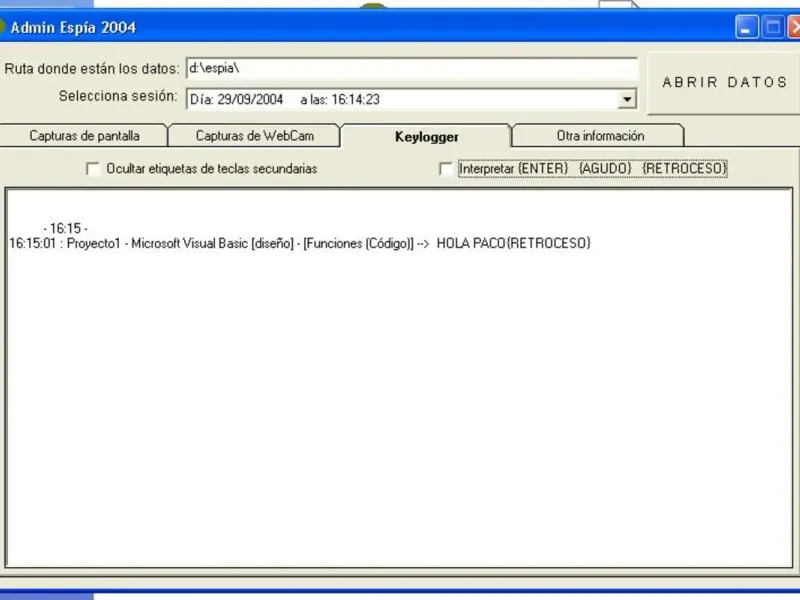Viewport: 800px width, 600px height.
Task: Select the Keylogger tab
Action: tap(427, 136)
